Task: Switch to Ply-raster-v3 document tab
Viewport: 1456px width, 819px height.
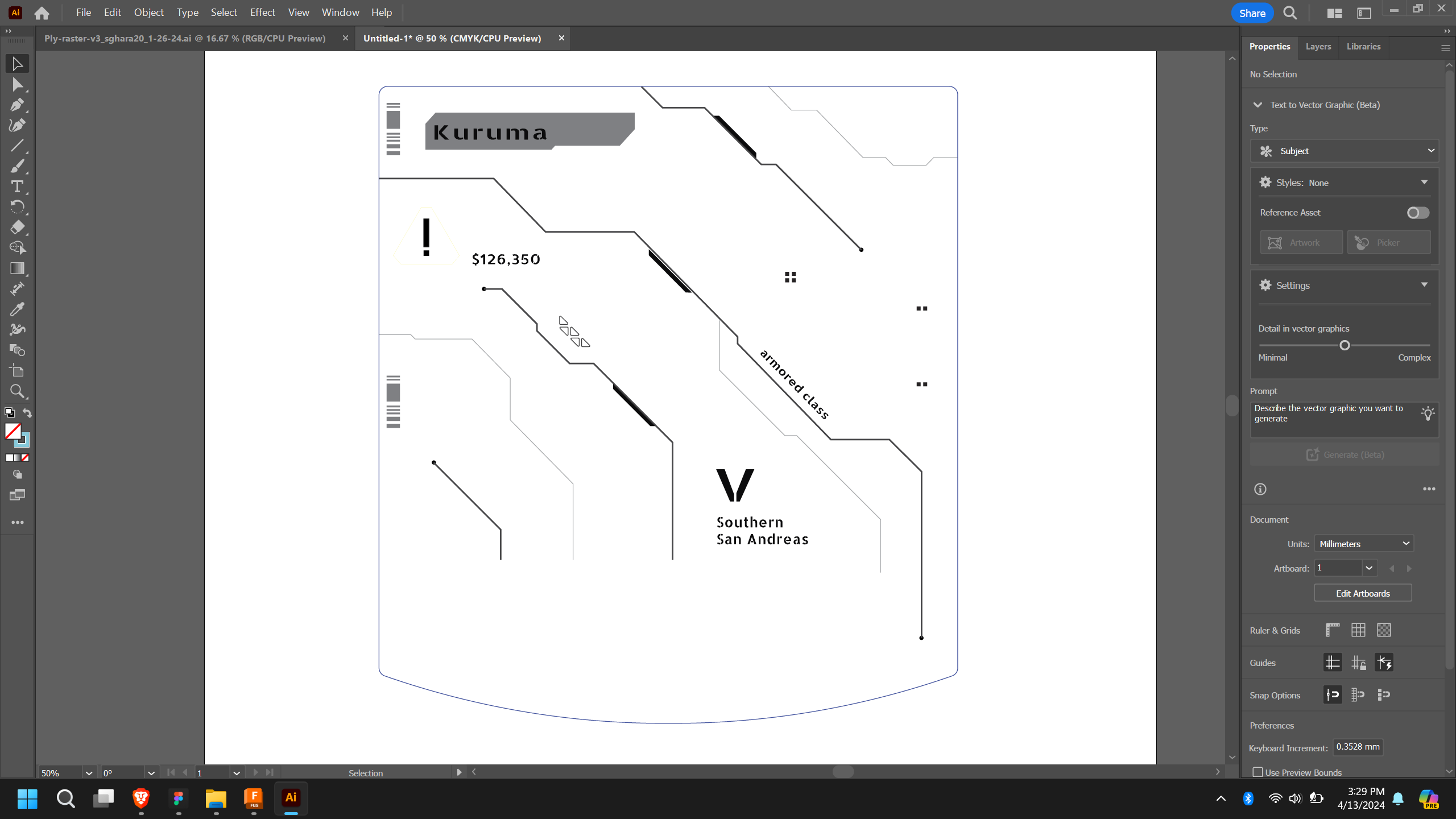Action: [x=185, y=38]
